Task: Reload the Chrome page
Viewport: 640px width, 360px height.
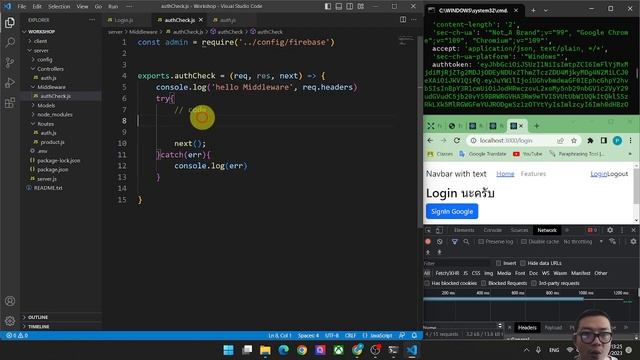Action: 457,140
